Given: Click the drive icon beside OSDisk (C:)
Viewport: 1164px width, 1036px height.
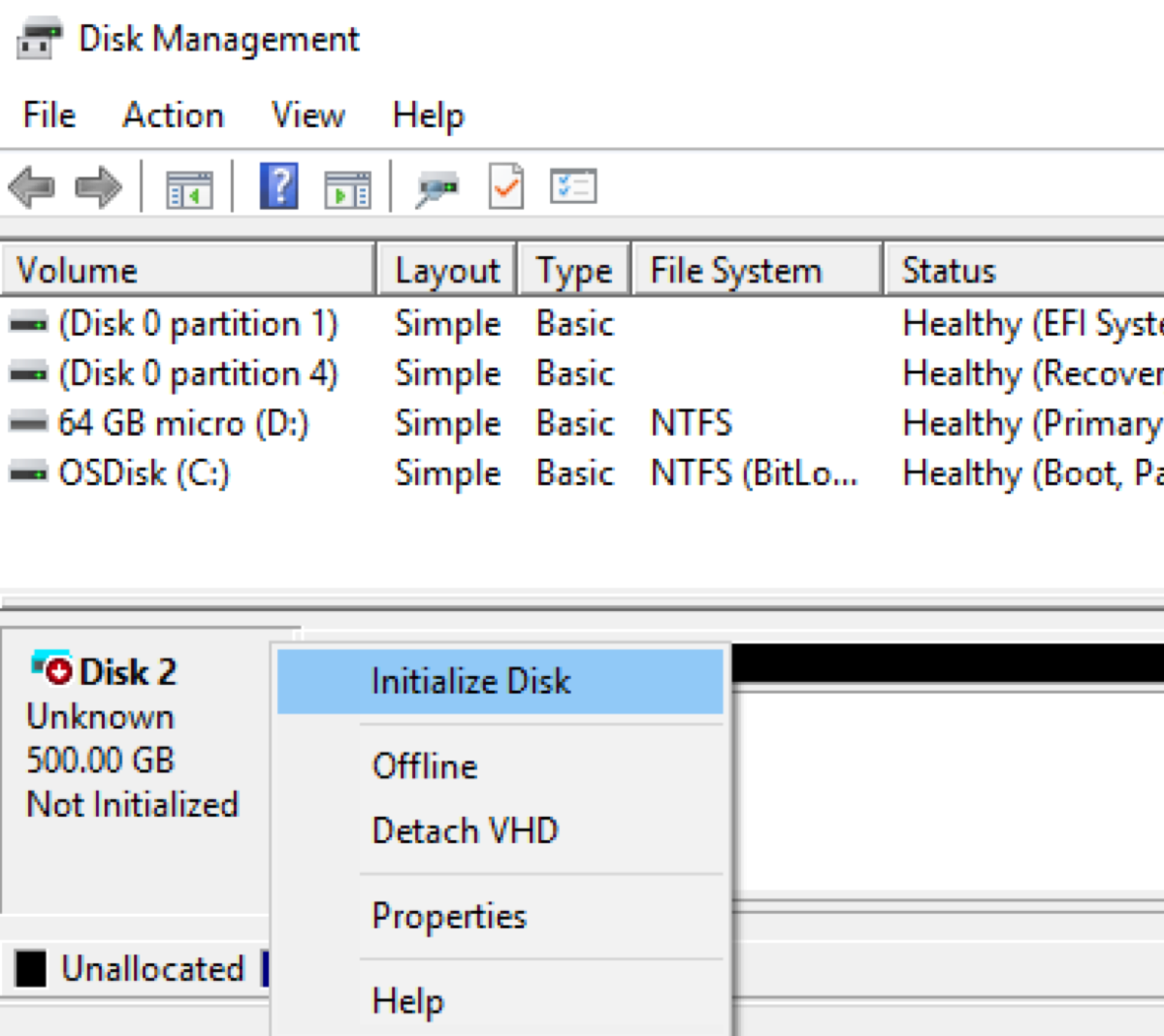Looking at the screenshot, I should click(28, 473).
